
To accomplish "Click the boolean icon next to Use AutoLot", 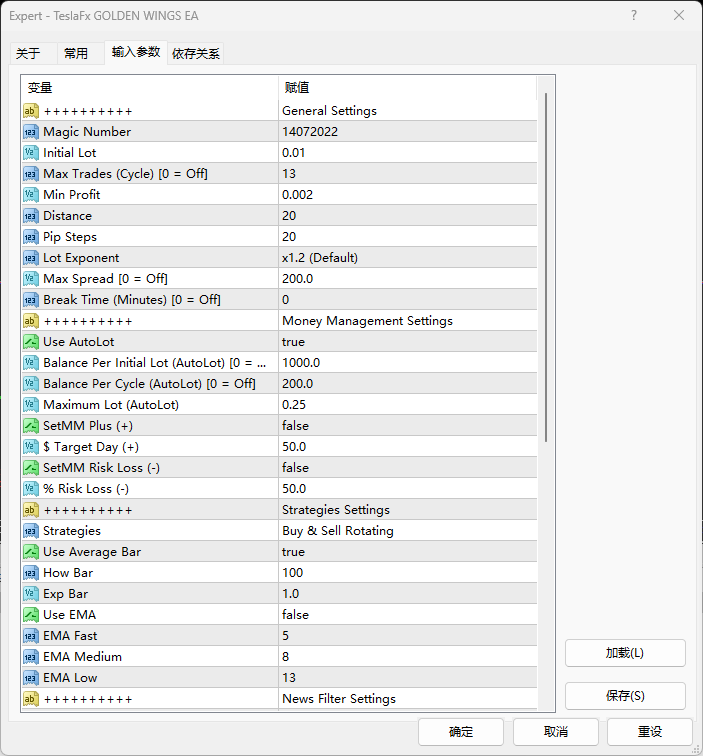I will point(30,342).
